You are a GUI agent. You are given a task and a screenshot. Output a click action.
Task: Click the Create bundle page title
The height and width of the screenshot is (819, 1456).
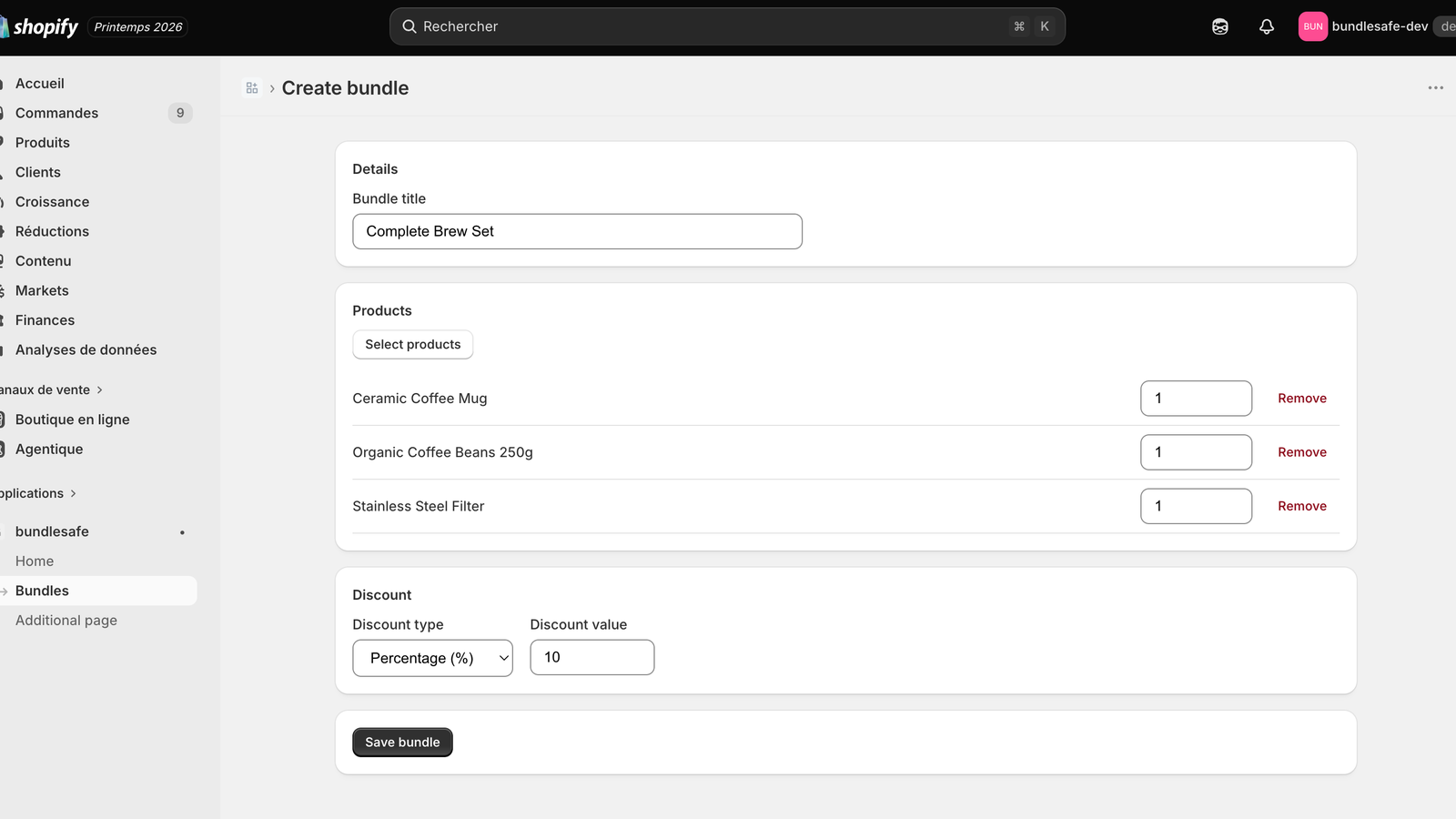point(345,88)
